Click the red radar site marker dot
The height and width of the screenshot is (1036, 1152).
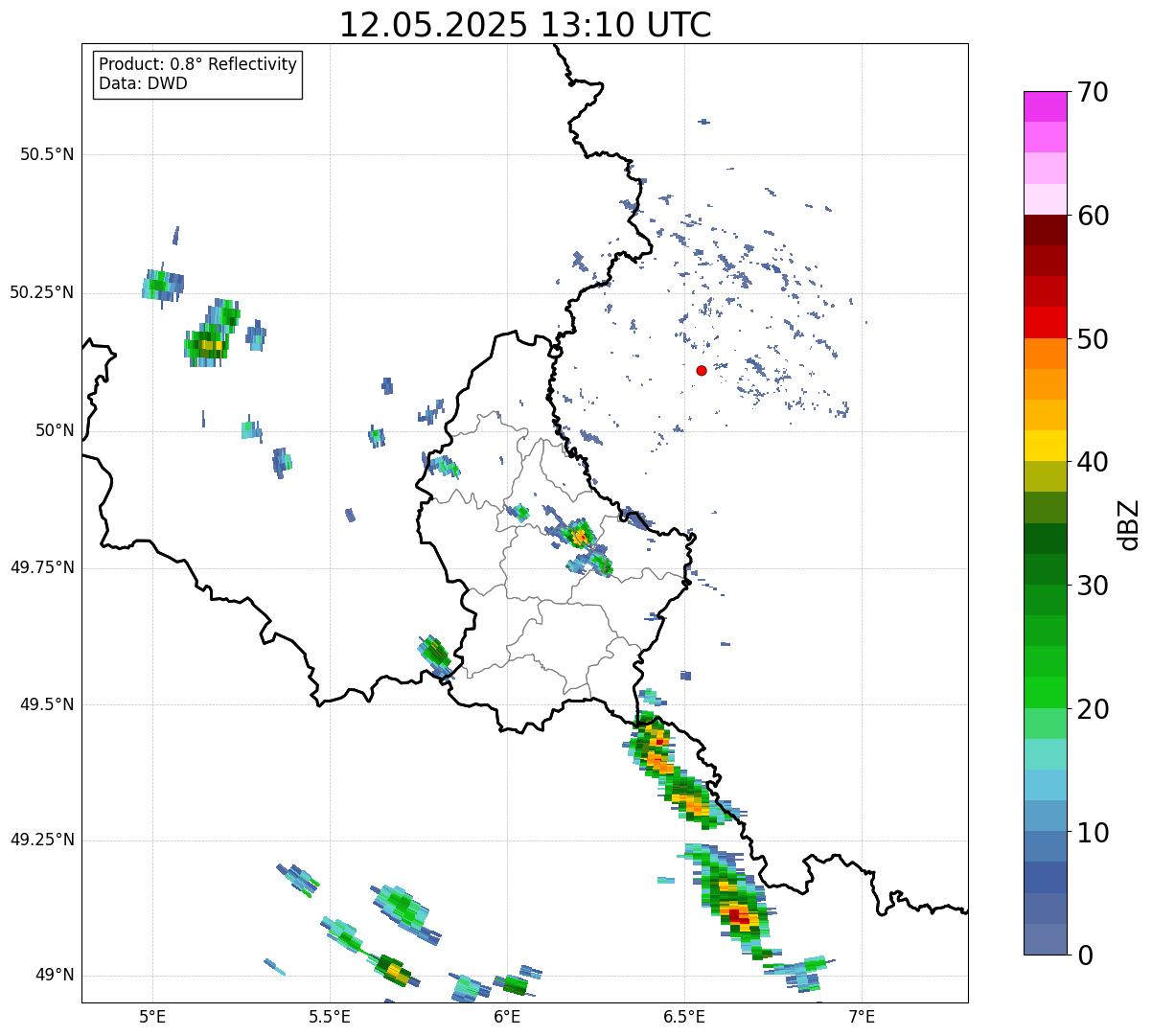(702, 371)
